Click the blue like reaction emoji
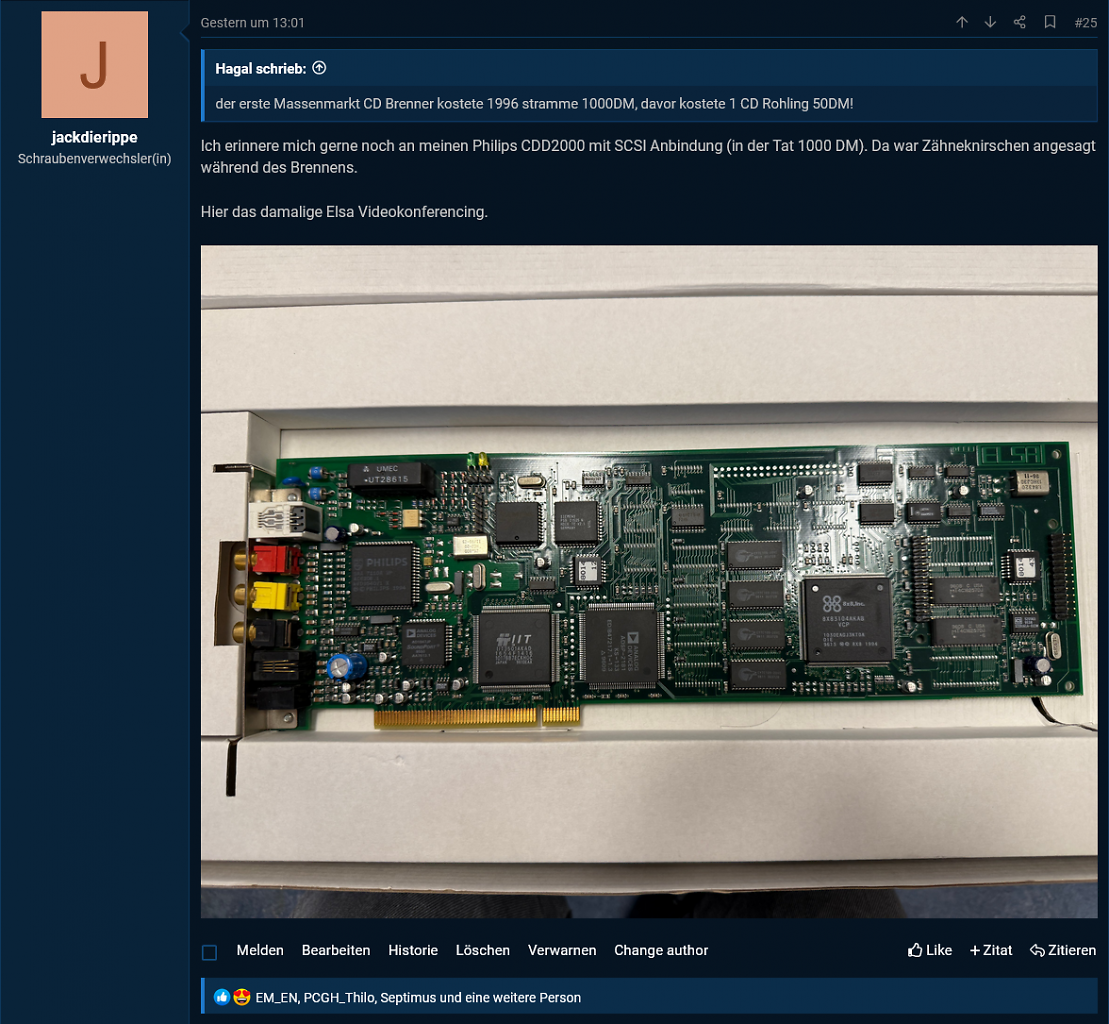 coord(221,997)
